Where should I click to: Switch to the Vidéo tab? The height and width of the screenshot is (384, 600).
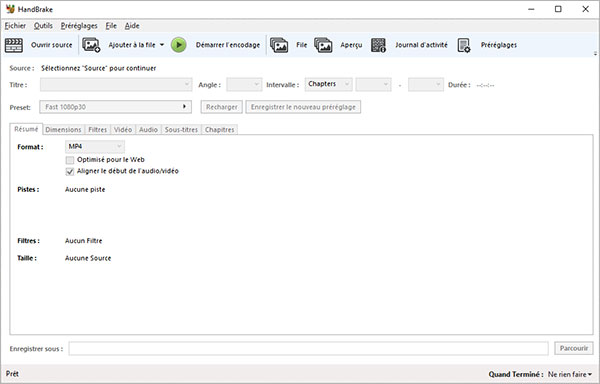coord(123,130)
